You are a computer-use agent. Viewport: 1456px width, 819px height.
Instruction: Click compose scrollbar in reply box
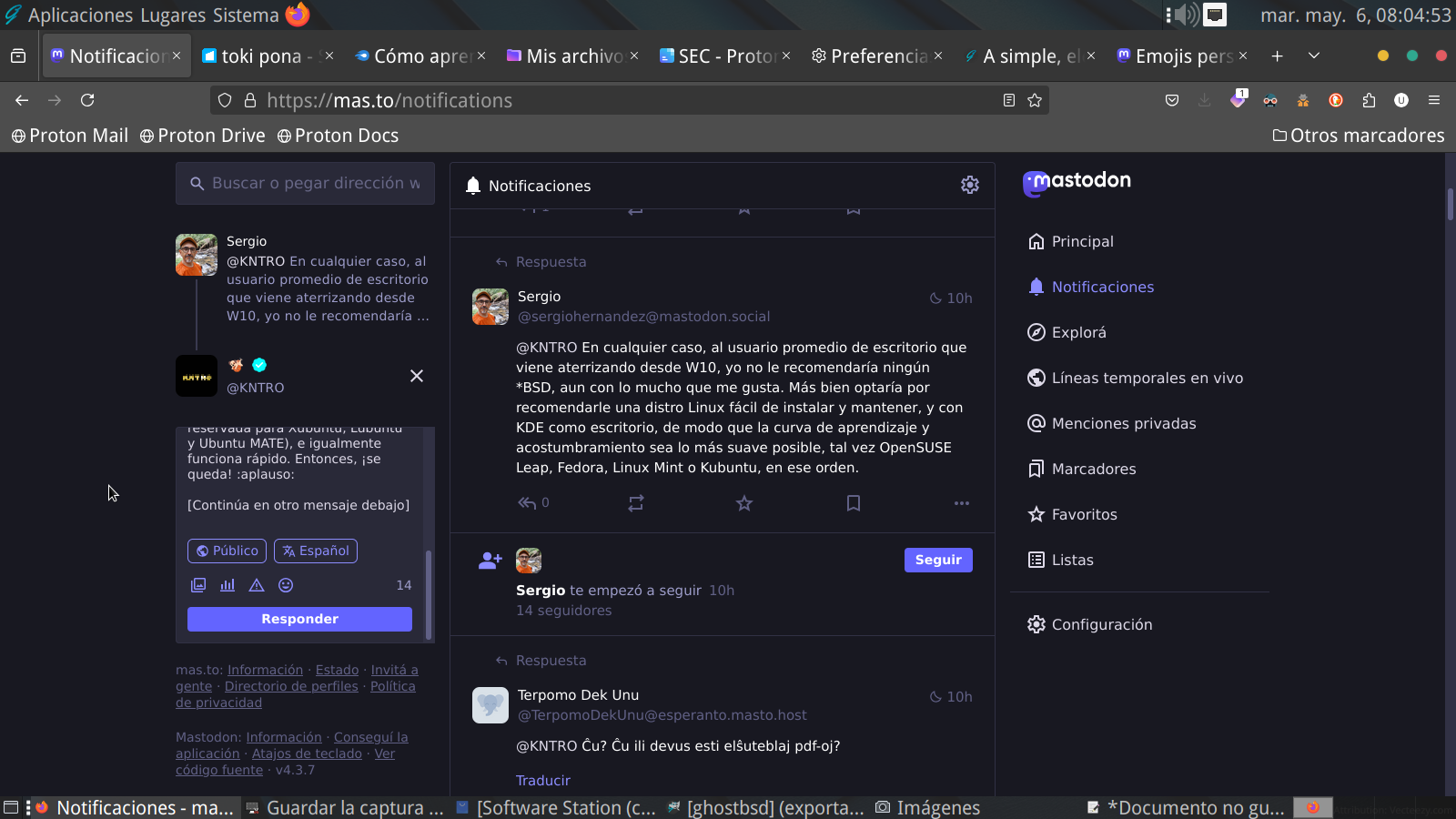click(x=429, y=595)
